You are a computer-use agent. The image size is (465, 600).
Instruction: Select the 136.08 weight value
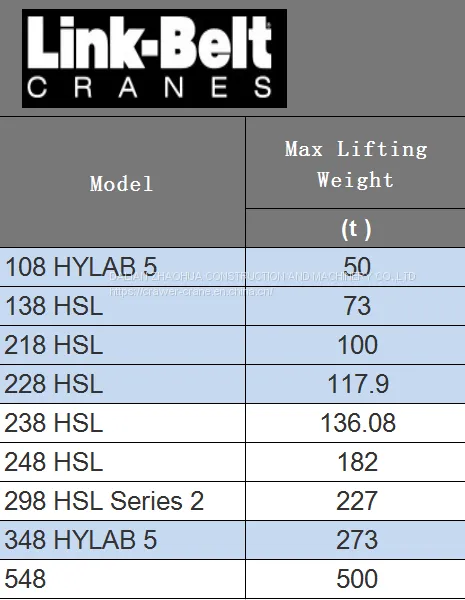(358, 423)
